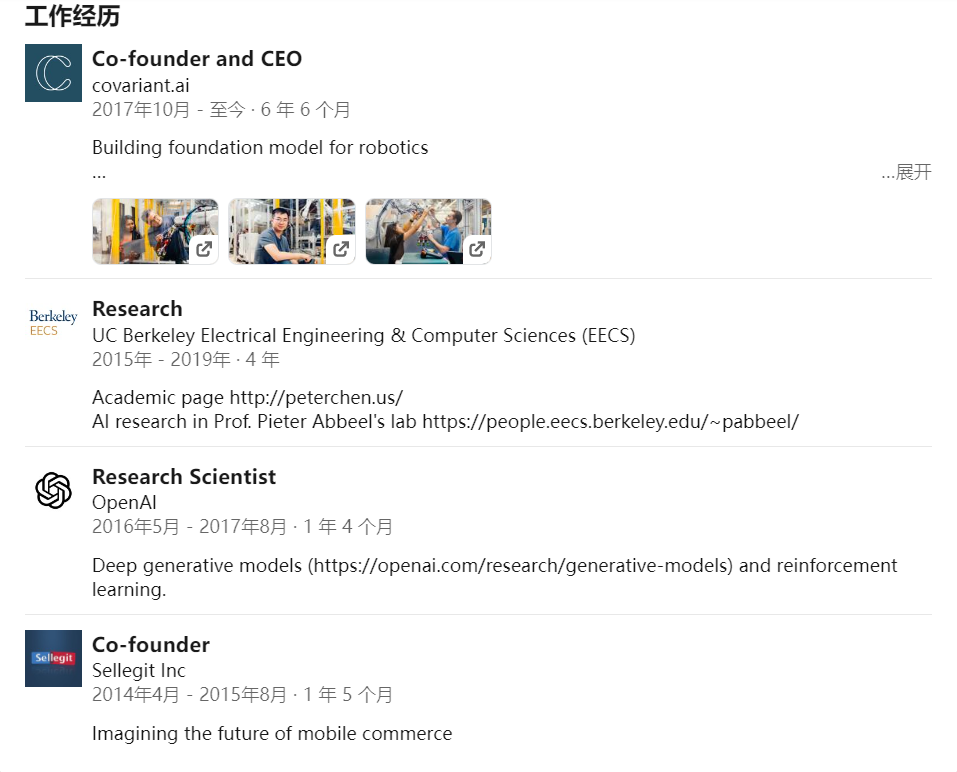957x772 pixels.
Task: Click the Sellegit Inc company name
Action: (x=139, y=670)
